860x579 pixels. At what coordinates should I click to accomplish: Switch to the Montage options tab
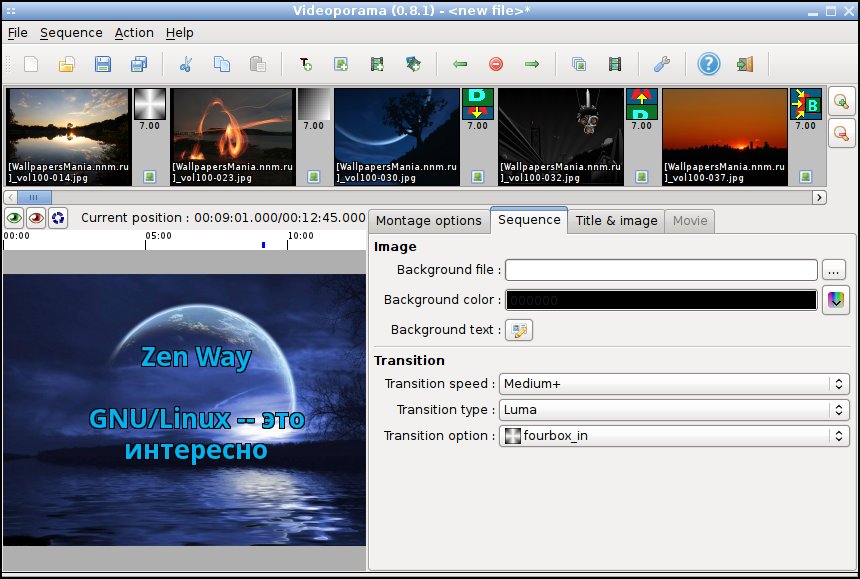pos(429,221)
